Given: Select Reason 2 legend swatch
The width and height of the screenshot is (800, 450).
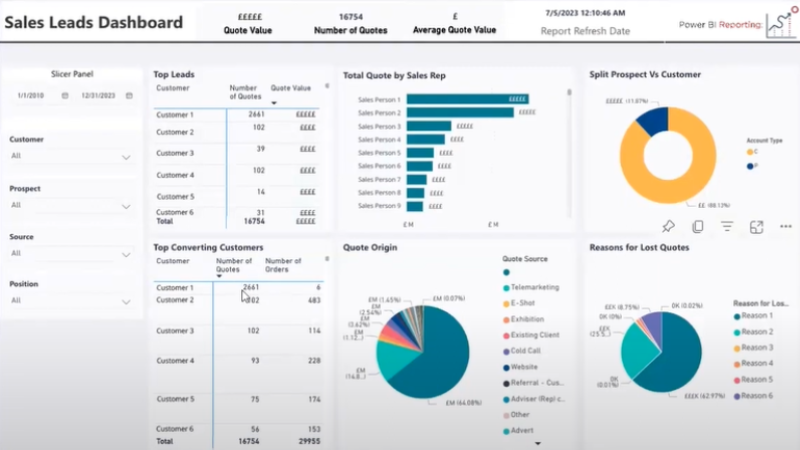Looking at the screenshot, I should point(737,332).
